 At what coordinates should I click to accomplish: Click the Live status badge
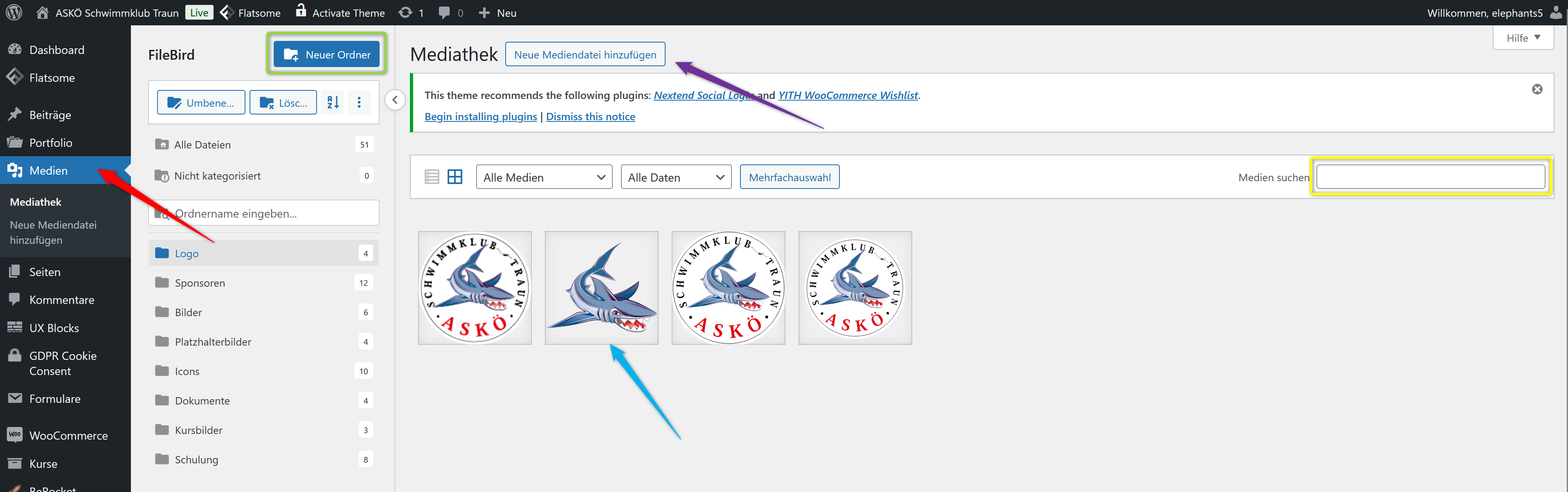(199, 13)
